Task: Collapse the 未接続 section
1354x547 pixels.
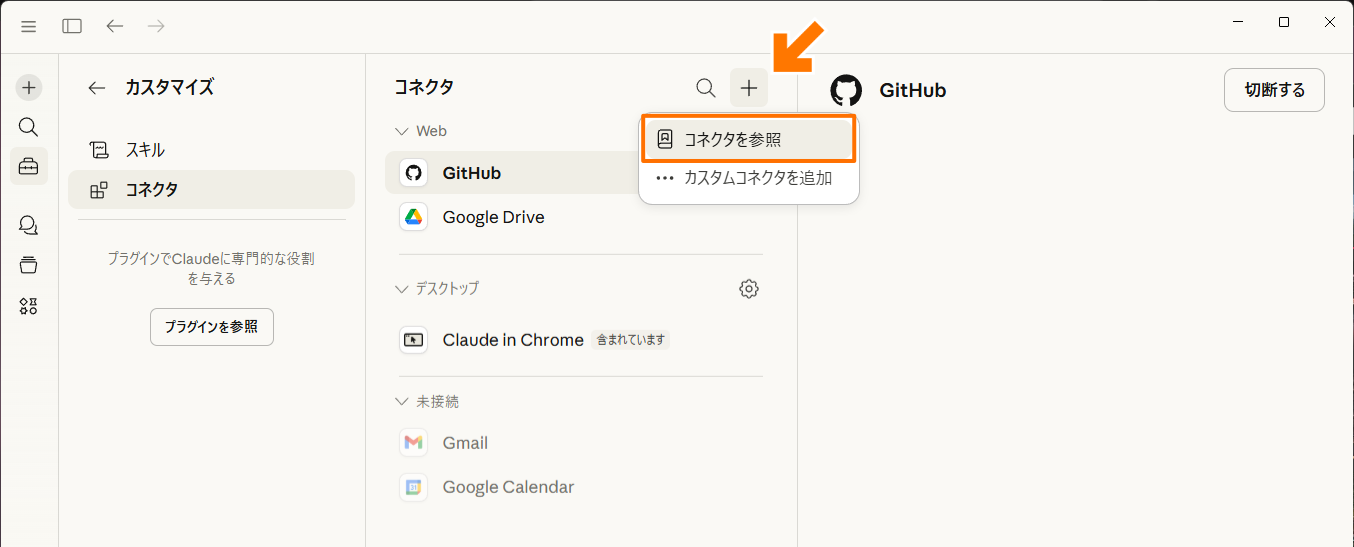Action: pyautogui.click(x=402, y=402)
